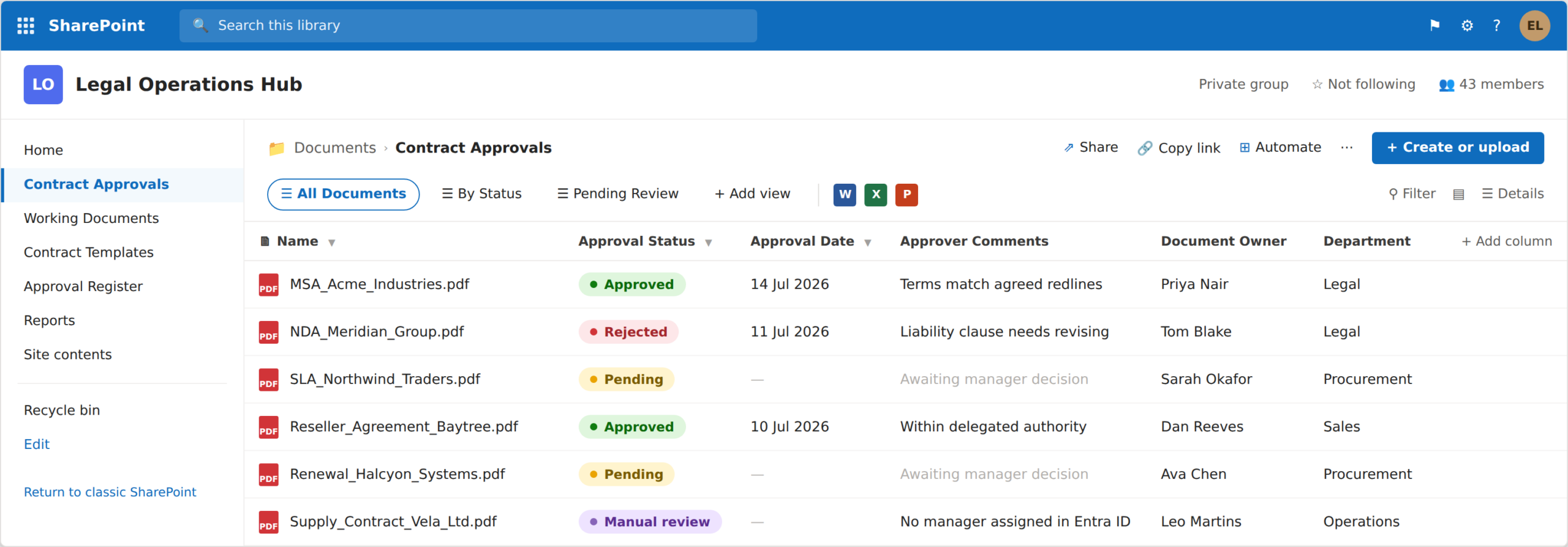Open the app launcher waffle icon
1568x547 pixels.
[x=26, y=26]
